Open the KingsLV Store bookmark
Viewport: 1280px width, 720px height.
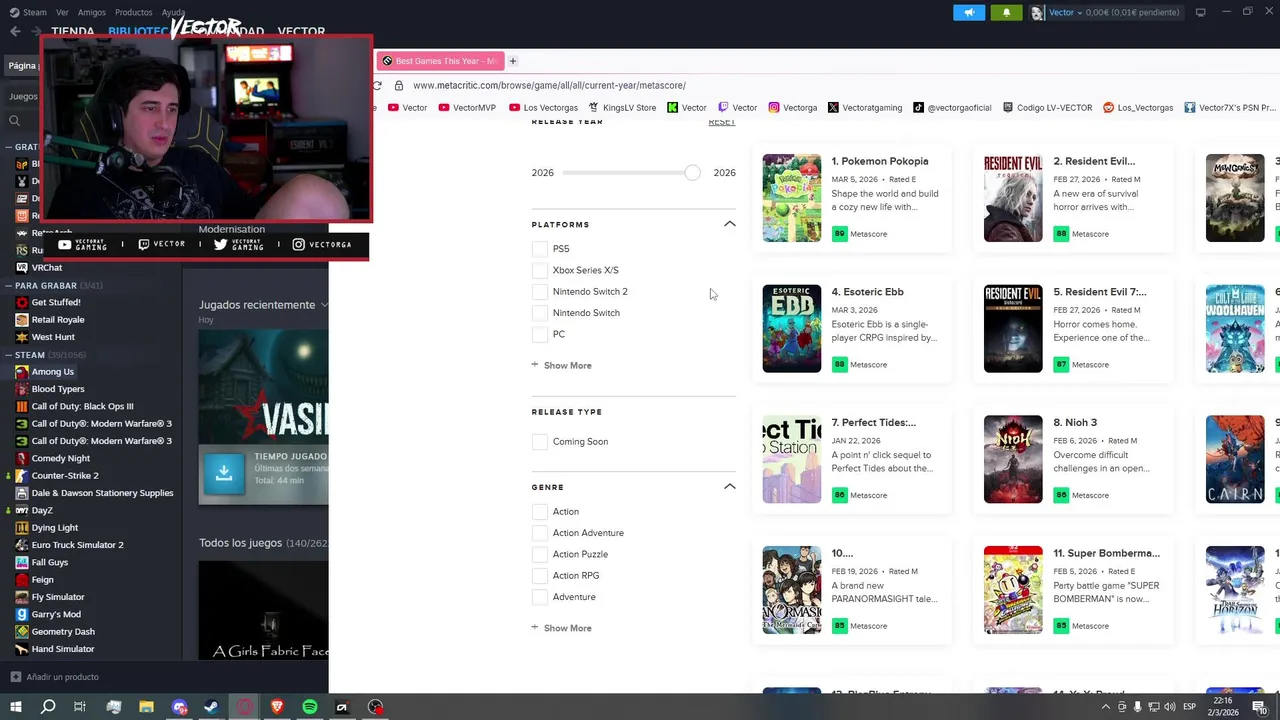tap(622, 107)
